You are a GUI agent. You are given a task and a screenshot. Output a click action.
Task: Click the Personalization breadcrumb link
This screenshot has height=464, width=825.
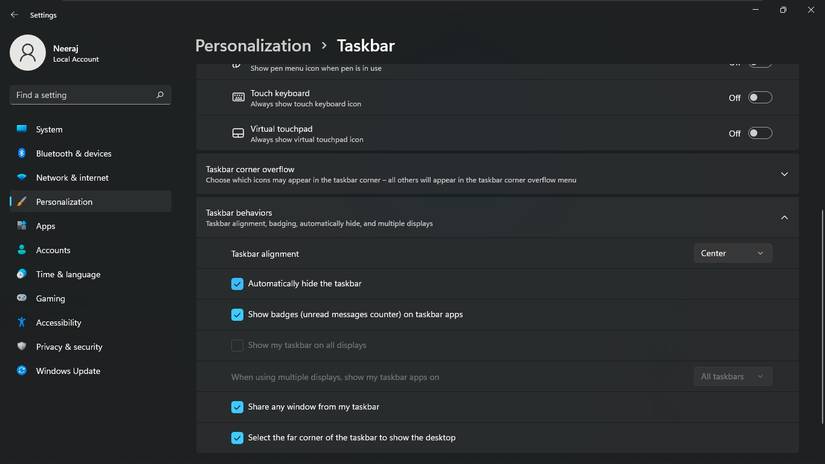(x=253, y=45)
